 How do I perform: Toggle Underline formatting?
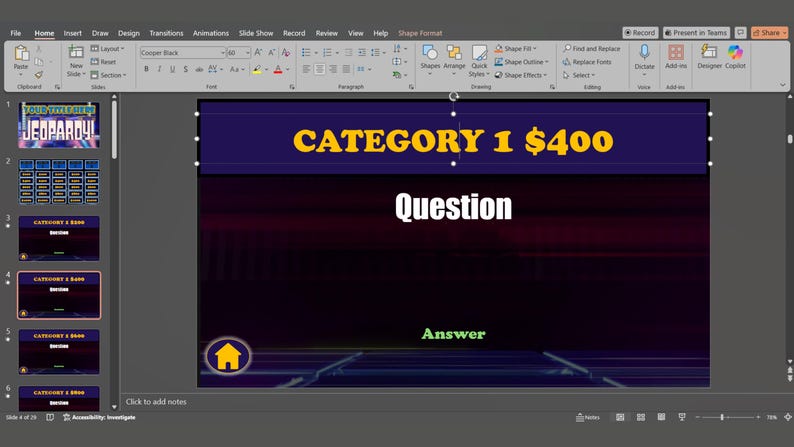tap(173, 69)
